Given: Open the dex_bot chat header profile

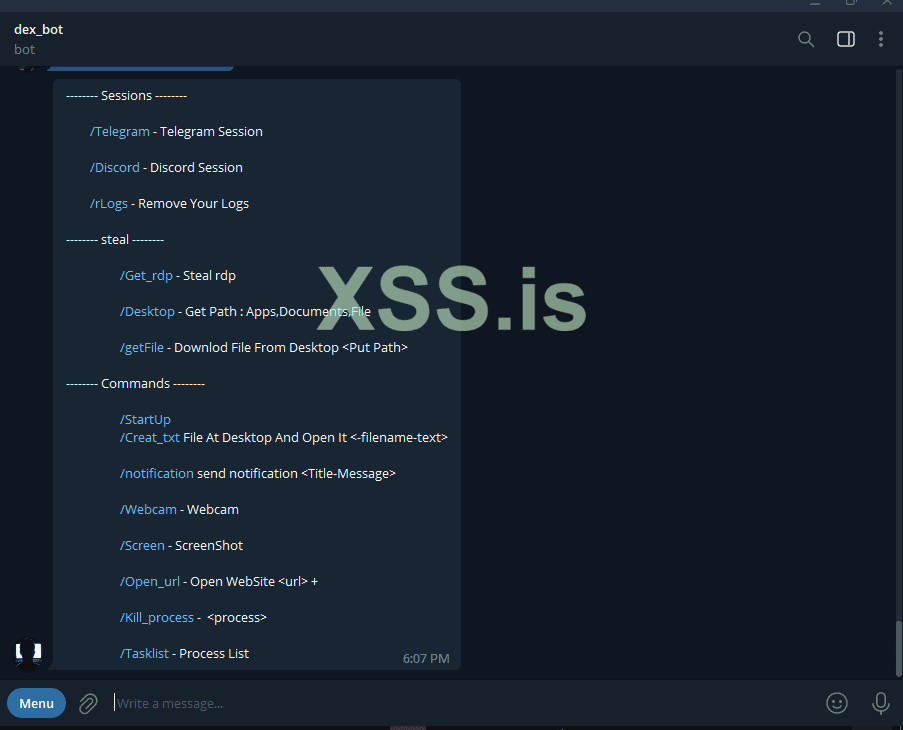Looking at the screenshot, I should click(x=39, y=39).
